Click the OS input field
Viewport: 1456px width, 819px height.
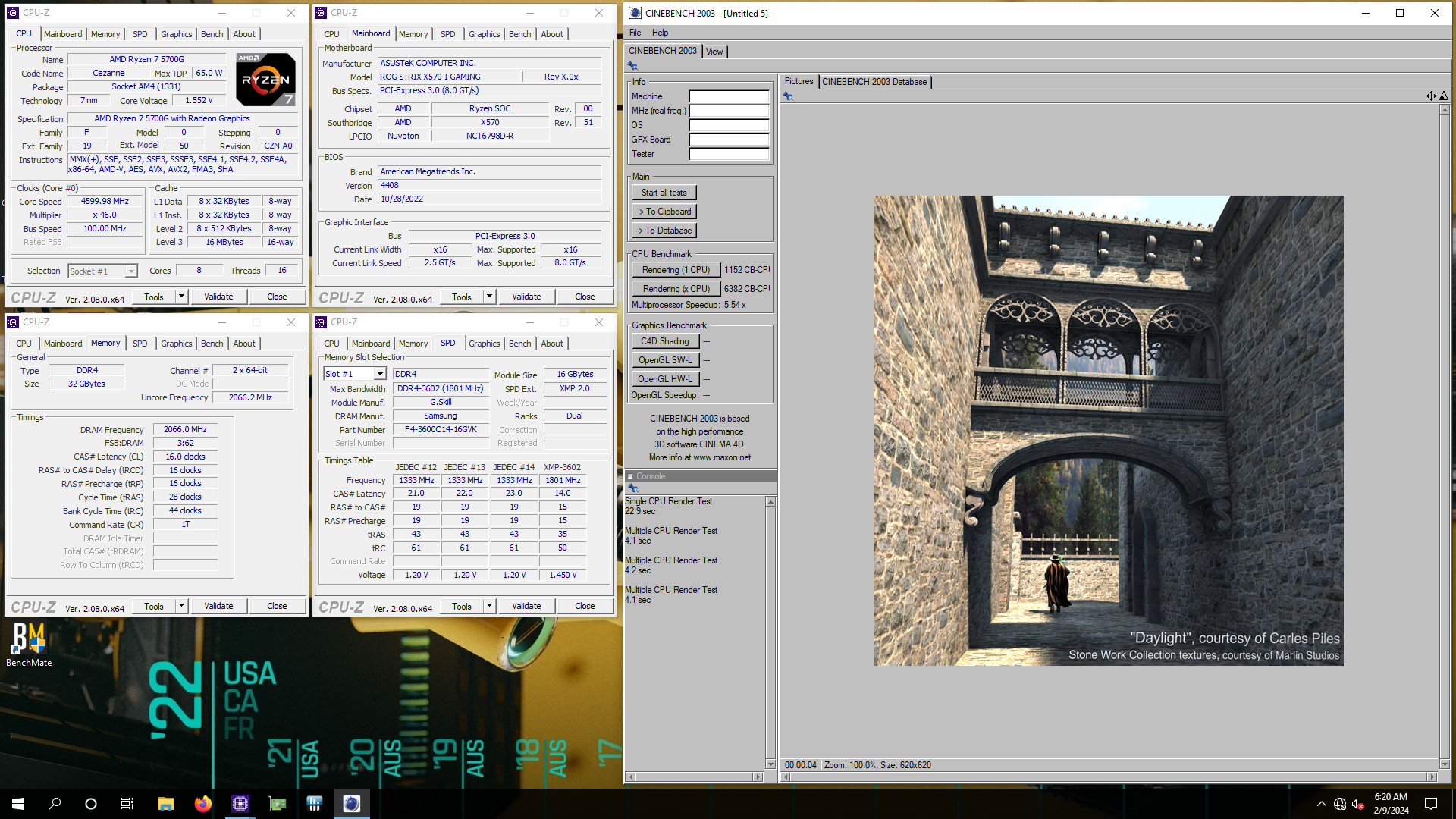[730, 125]
